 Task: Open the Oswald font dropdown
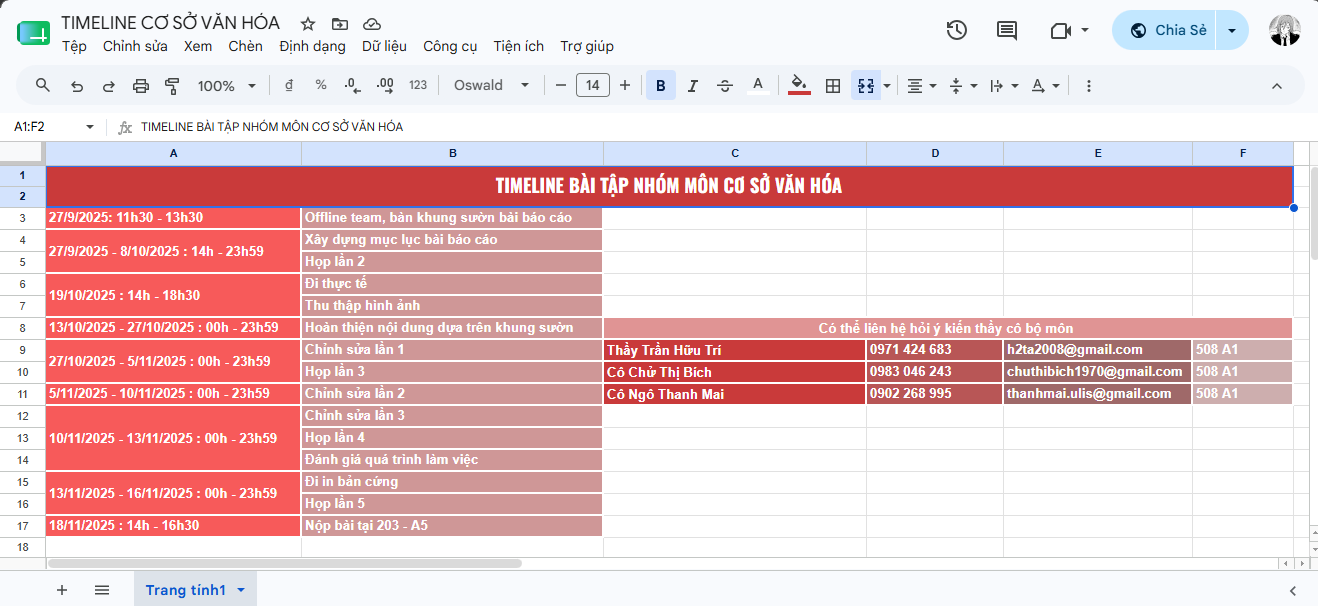tap(491, 85)
